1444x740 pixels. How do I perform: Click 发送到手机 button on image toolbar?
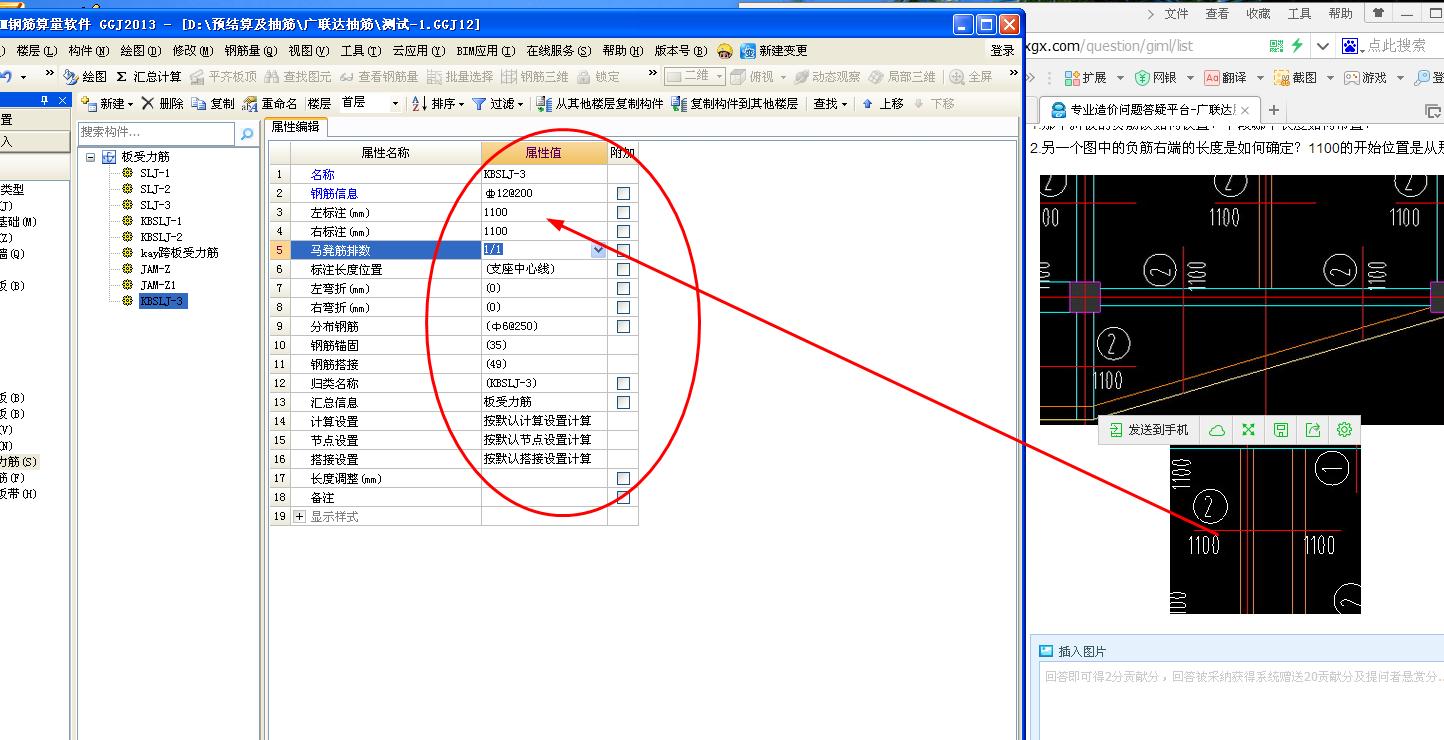pyautogui.click(x=1148, y=430)
